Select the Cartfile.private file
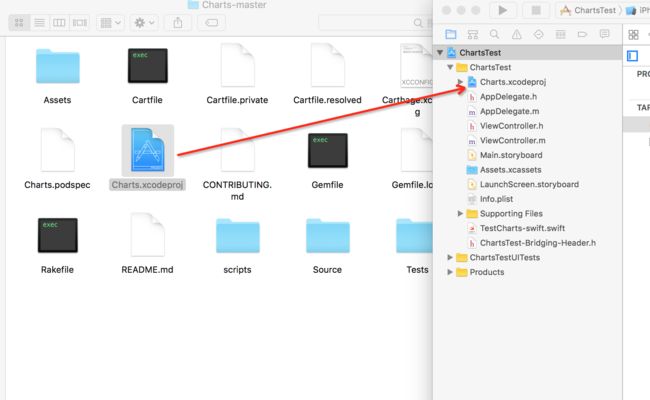This screenshot has width=650, height=400. 237,65
